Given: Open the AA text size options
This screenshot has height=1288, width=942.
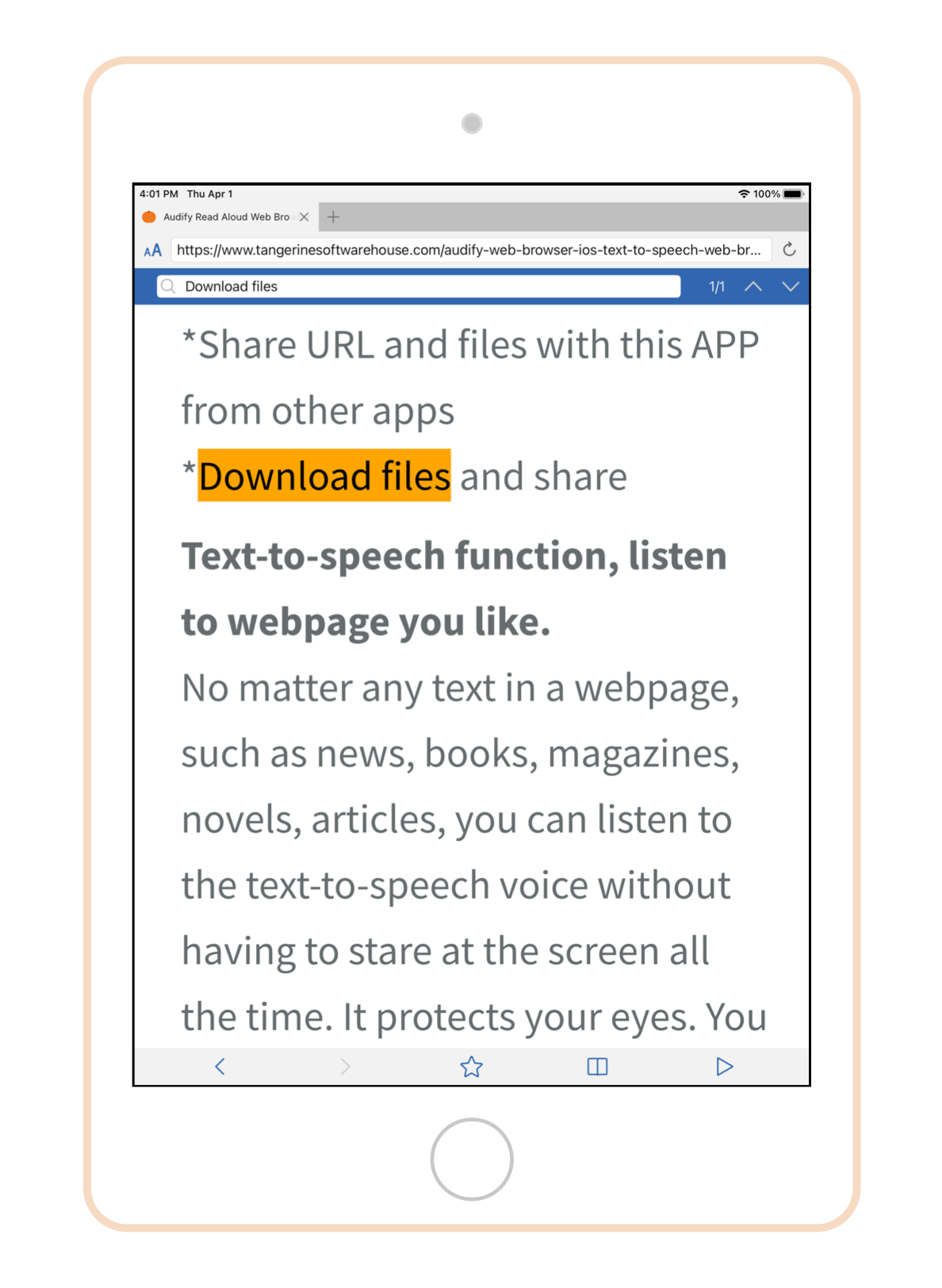Looking at the screenshot, I should pyautogui.click(x=153, y=251).
